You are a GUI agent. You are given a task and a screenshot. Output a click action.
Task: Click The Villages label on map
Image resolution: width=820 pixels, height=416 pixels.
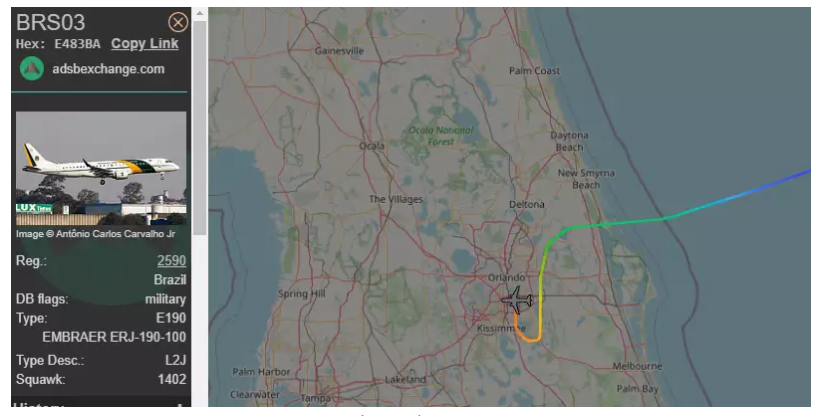click(396, 199)
